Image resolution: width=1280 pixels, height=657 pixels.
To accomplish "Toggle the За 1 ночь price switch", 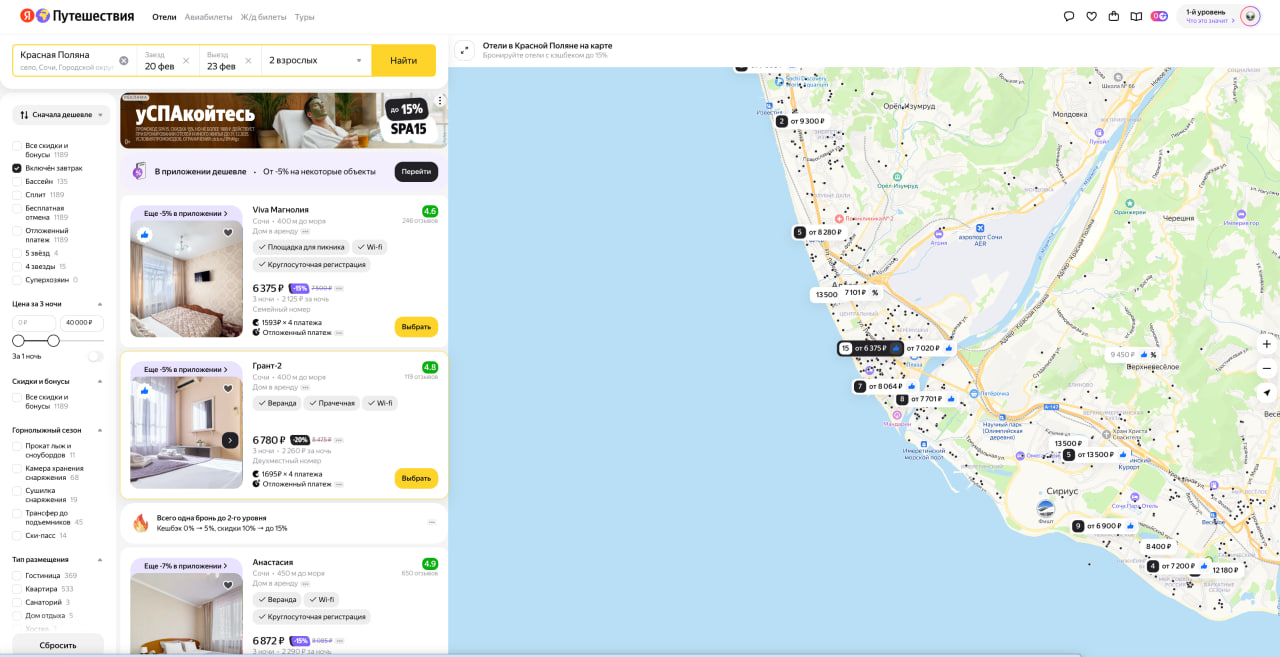I will (95, 356).
